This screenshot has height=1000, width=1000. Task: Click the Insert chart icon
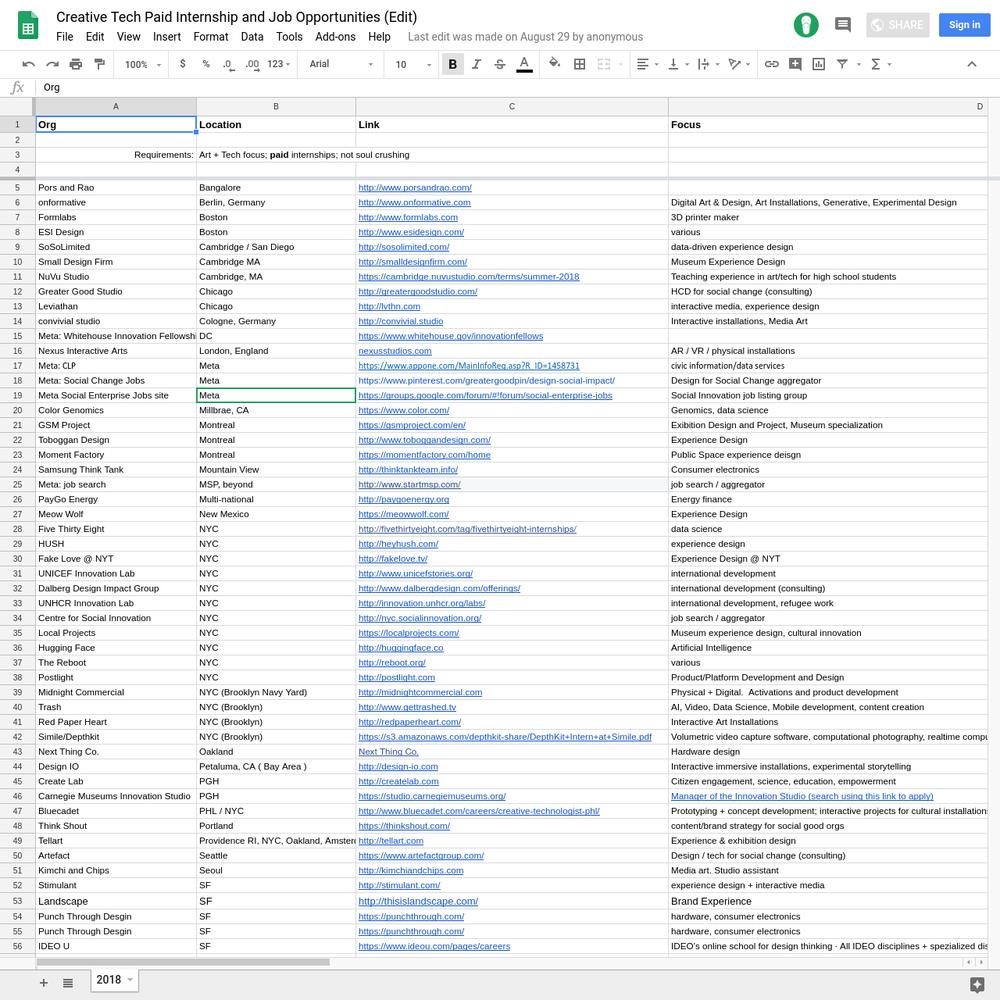click(819, 64)
